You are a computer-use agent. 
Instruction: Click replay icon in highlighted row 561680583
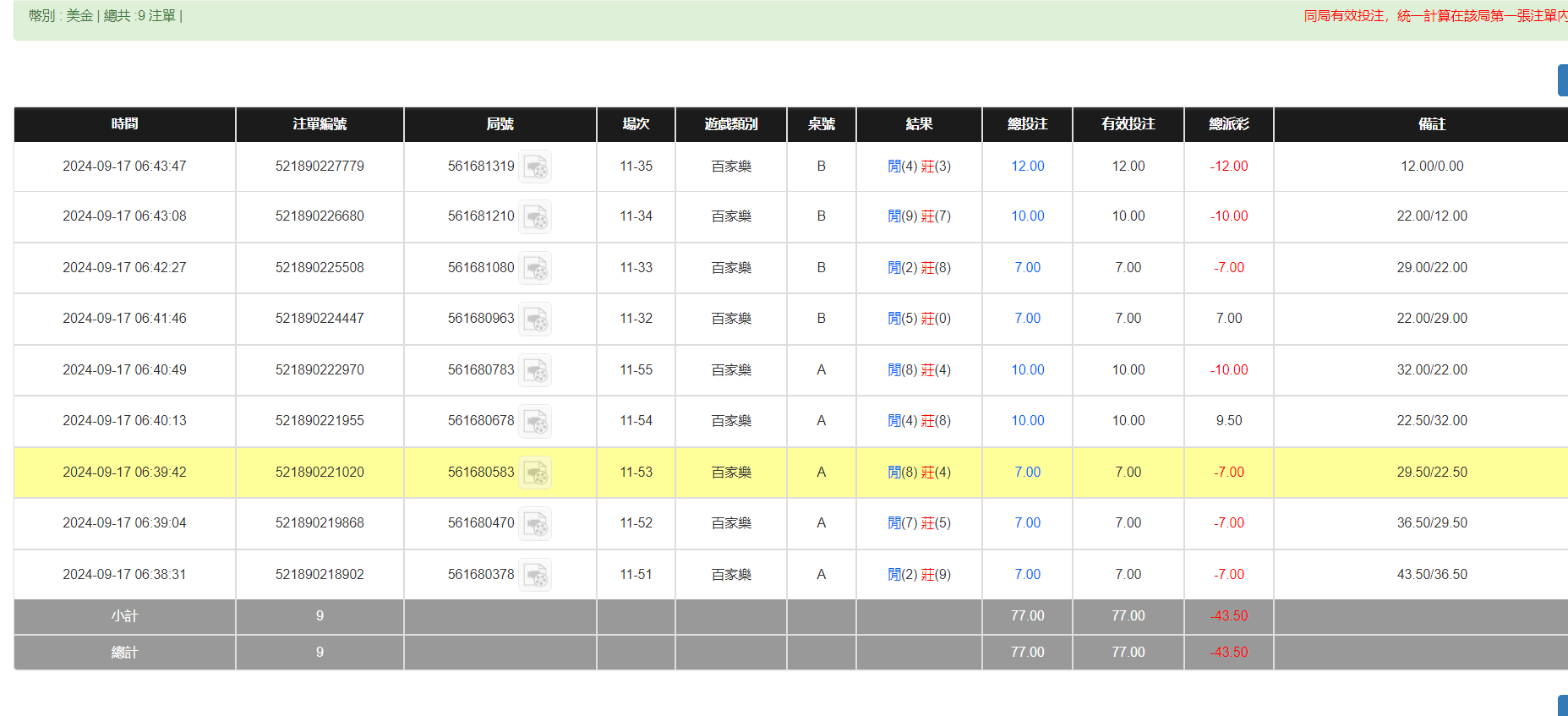tap(535, 473)
